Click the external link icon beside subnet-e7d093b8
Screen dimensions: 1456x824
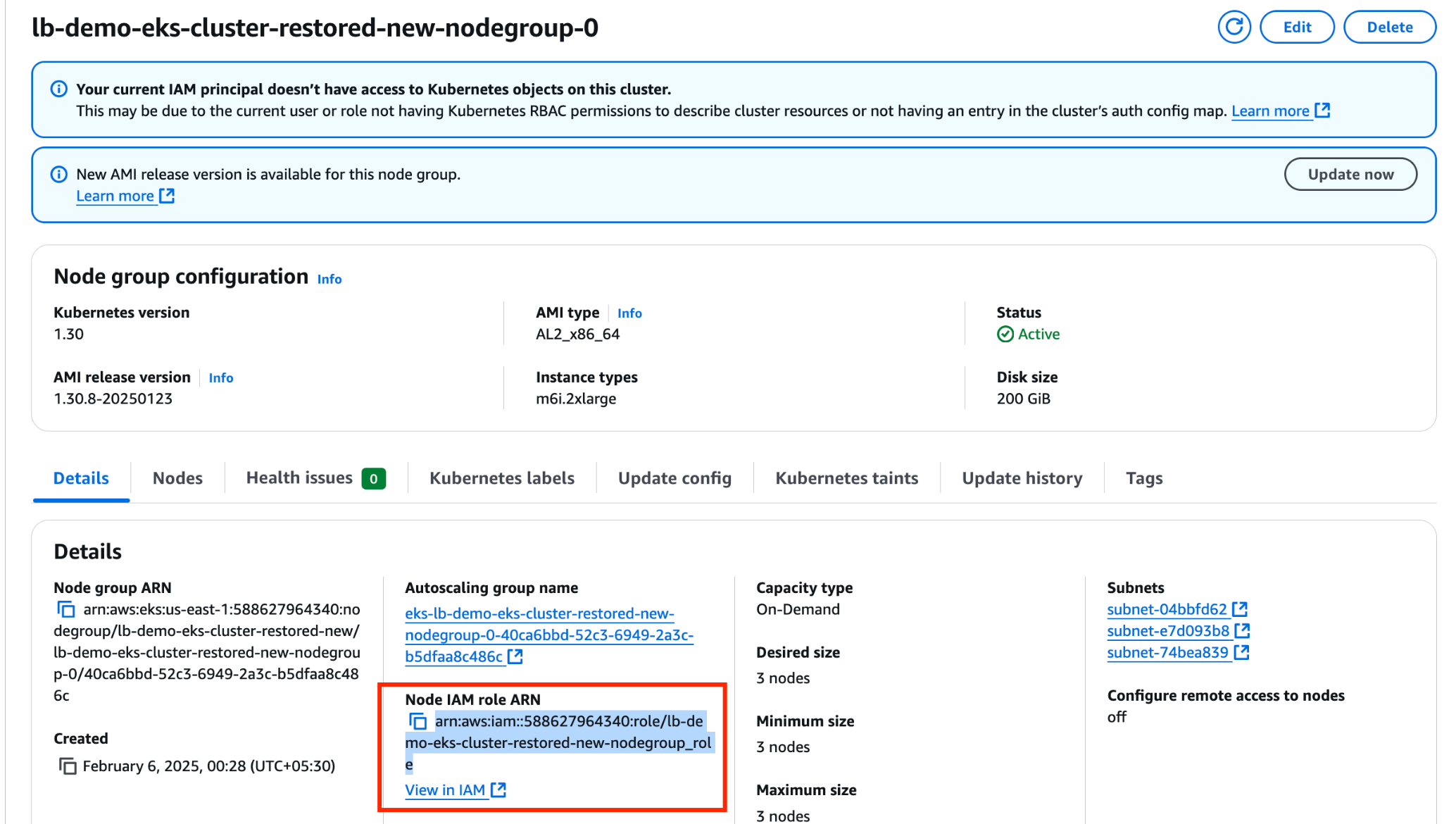[1243, 631]
